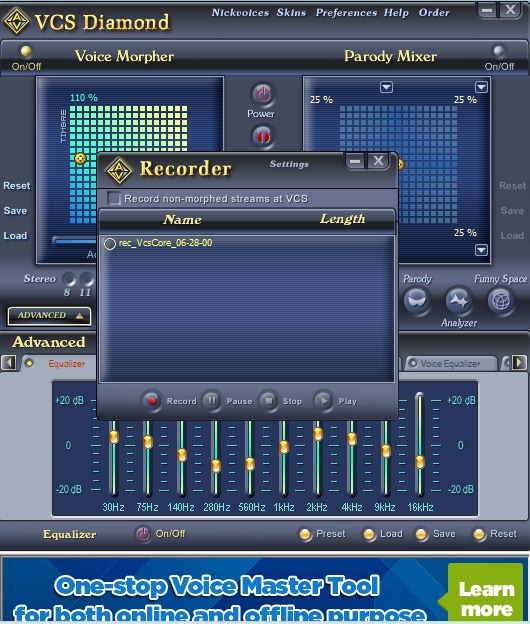The height and width of the screenshot is (624, 530).
Task: Open the Analyzer icon
Action: pos(459,301)
